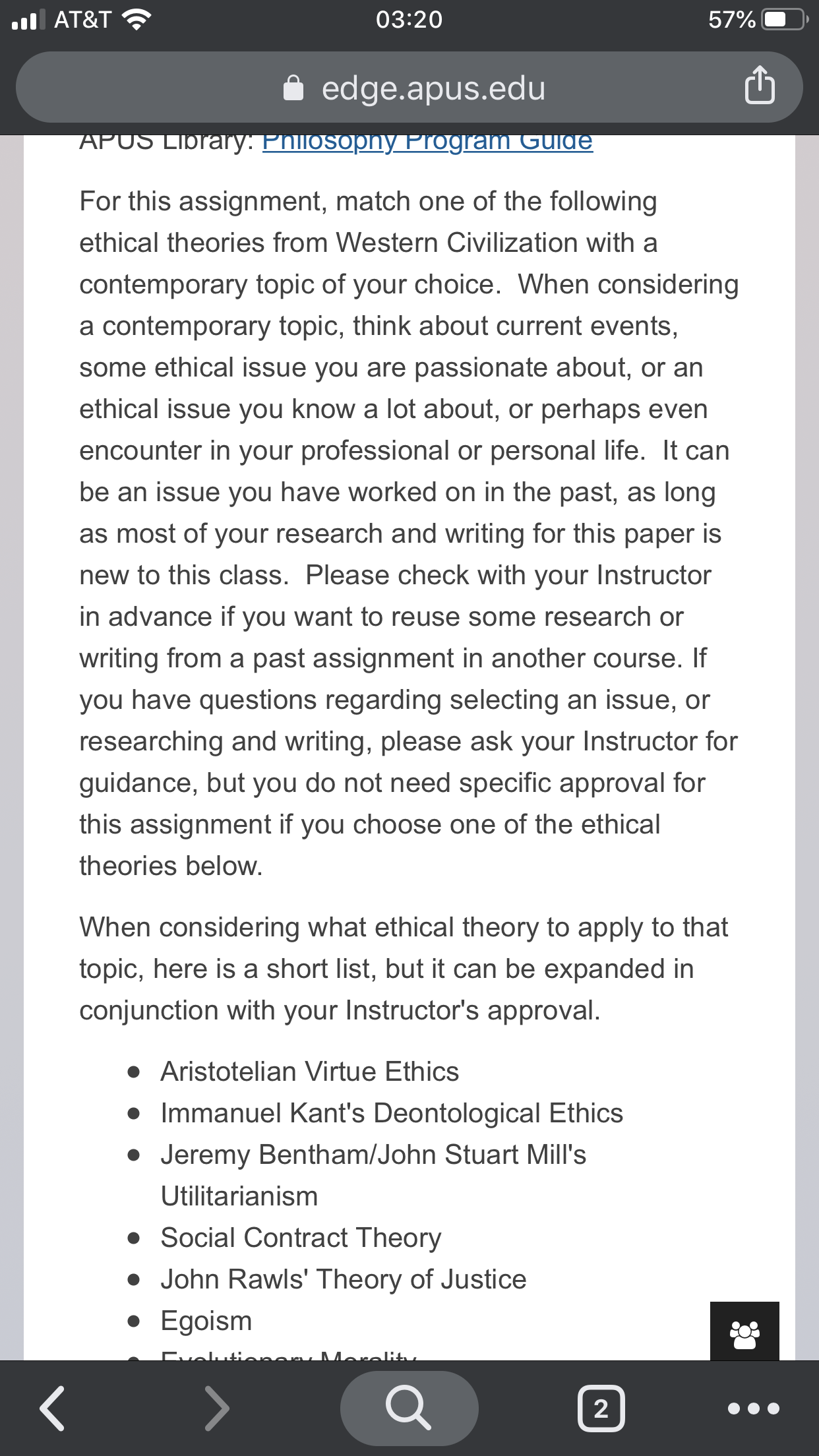The width and height of the screenshot is (819, 1456).
Task: Tap the Wi-Fi status icon
Action: tap(136, 20)
